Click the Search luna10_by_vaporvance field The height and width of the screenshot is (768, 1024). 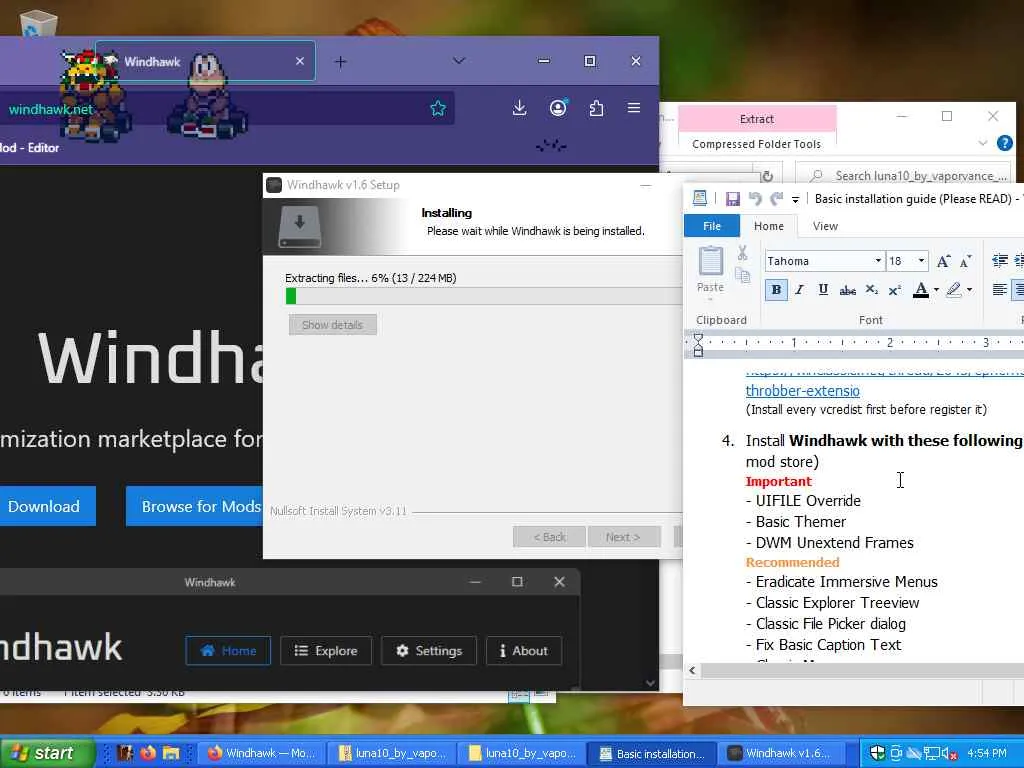tap(904, 176)
